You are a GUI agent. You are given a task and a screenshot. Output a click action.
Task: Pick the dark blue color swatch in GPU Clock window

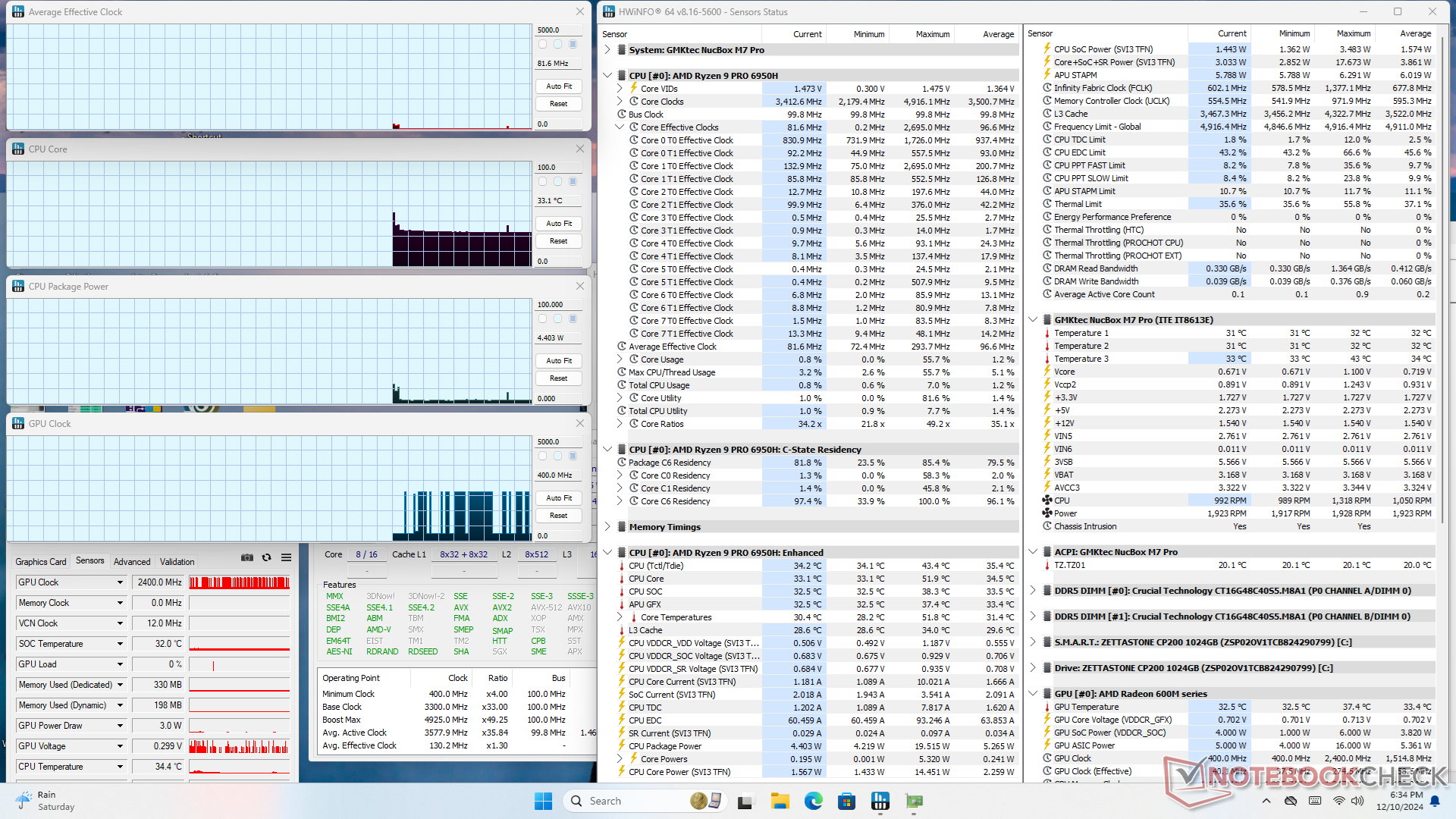tap(573, 457)
